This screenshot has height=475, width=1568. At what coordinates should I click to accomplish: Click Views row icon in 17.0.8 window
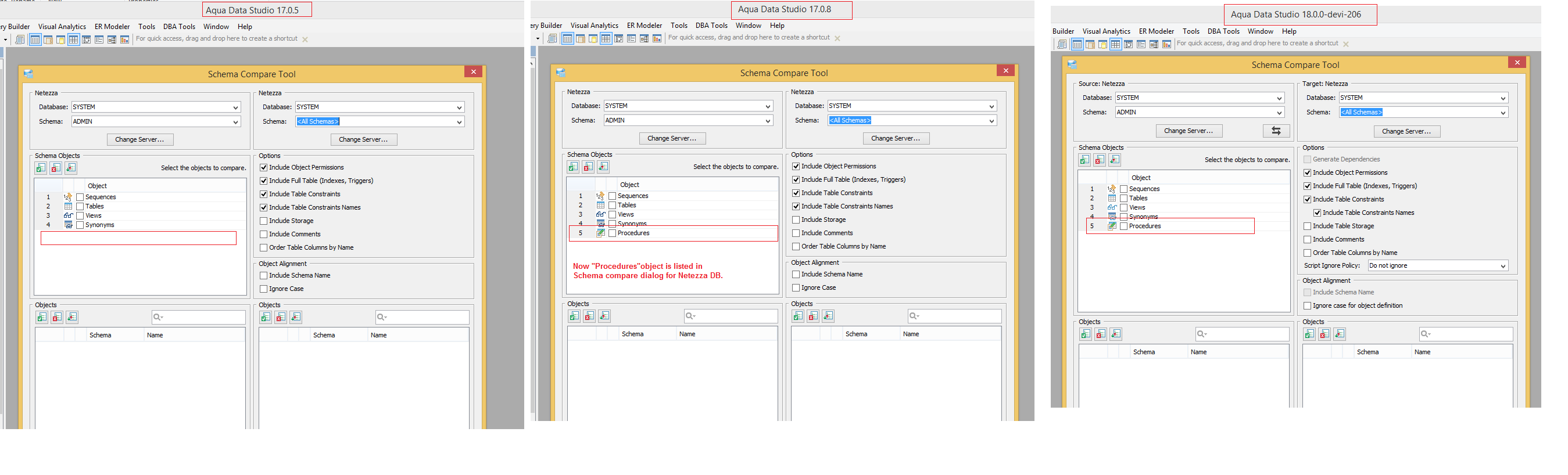click(x=601, y=214)
